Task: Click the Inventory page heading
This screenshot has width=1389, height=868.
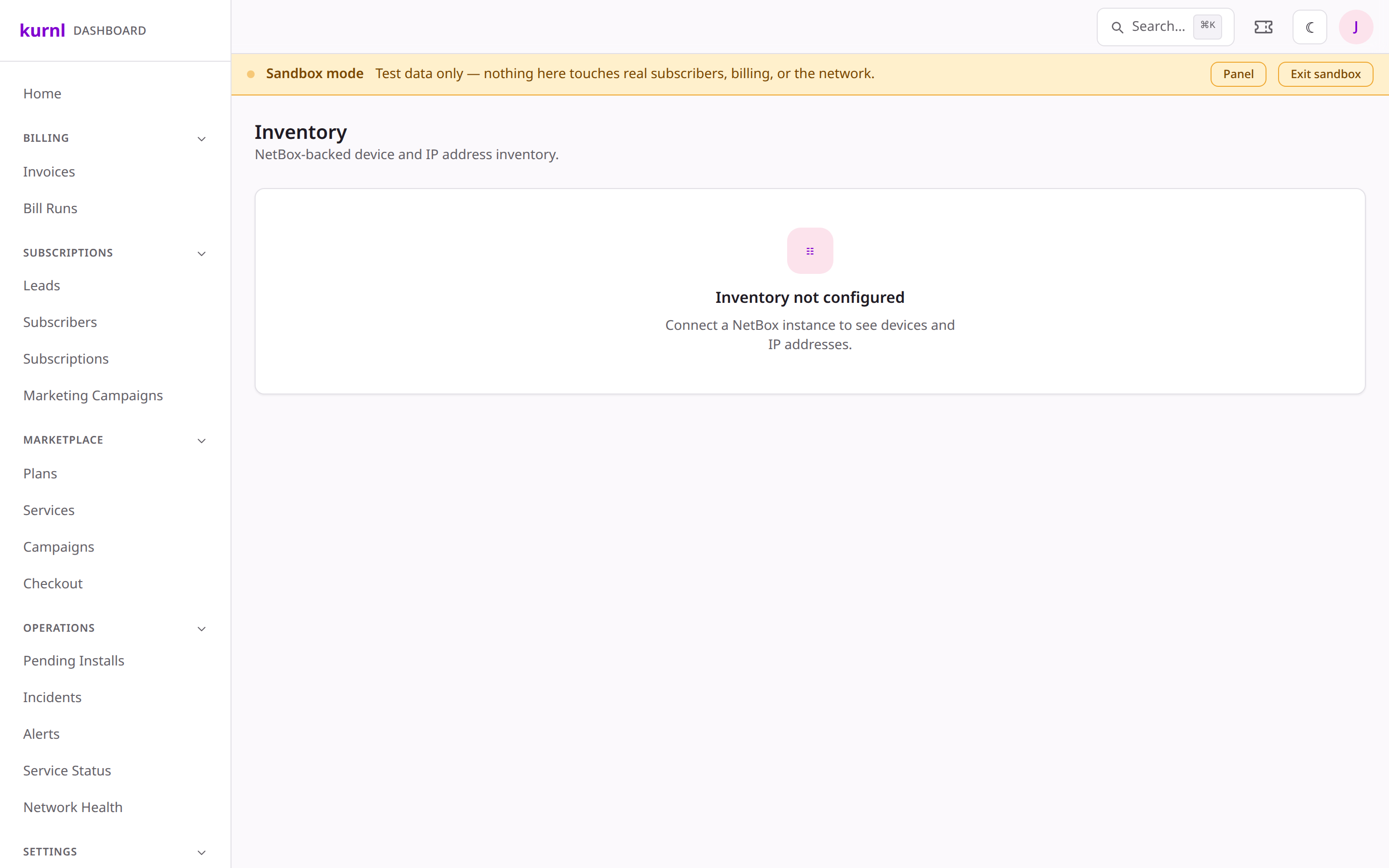Action: point(301,132)
